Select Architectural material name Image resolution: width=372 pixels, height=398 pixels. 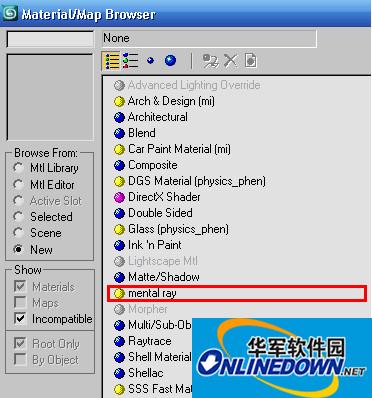click(158, 117)
